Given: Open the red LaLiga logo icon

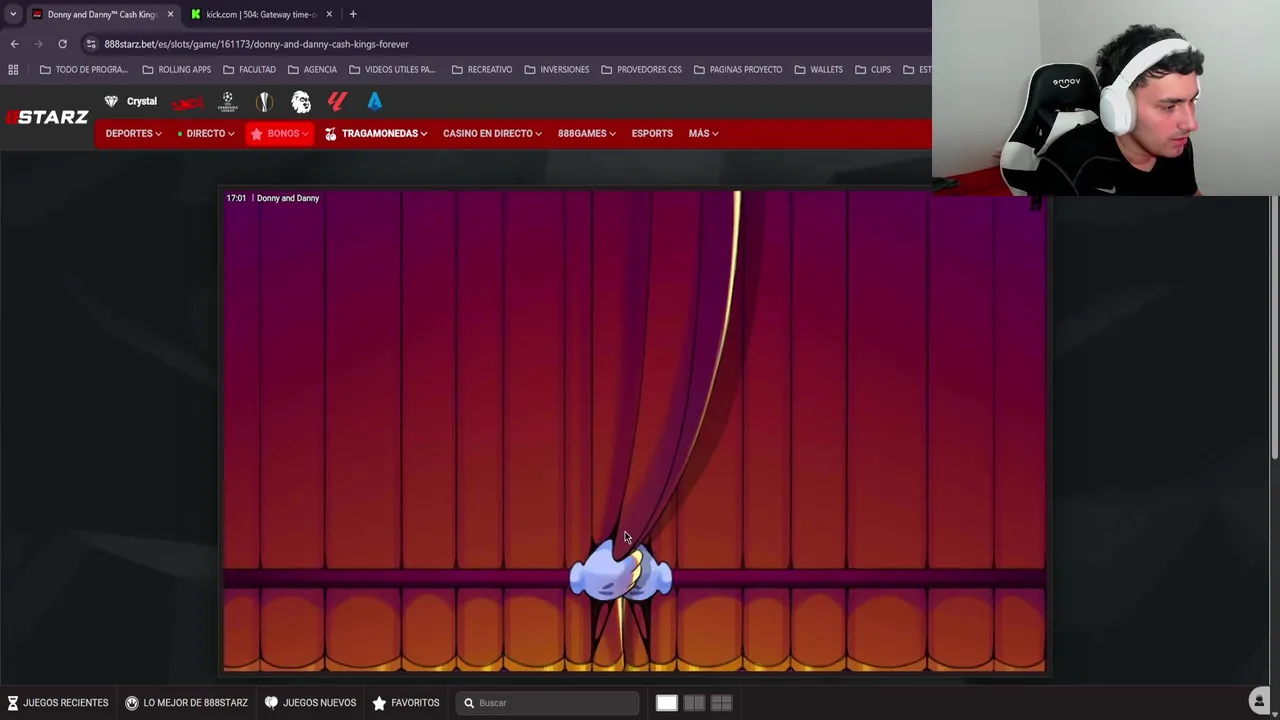Looking at the screenshot, I should (337, 101).
